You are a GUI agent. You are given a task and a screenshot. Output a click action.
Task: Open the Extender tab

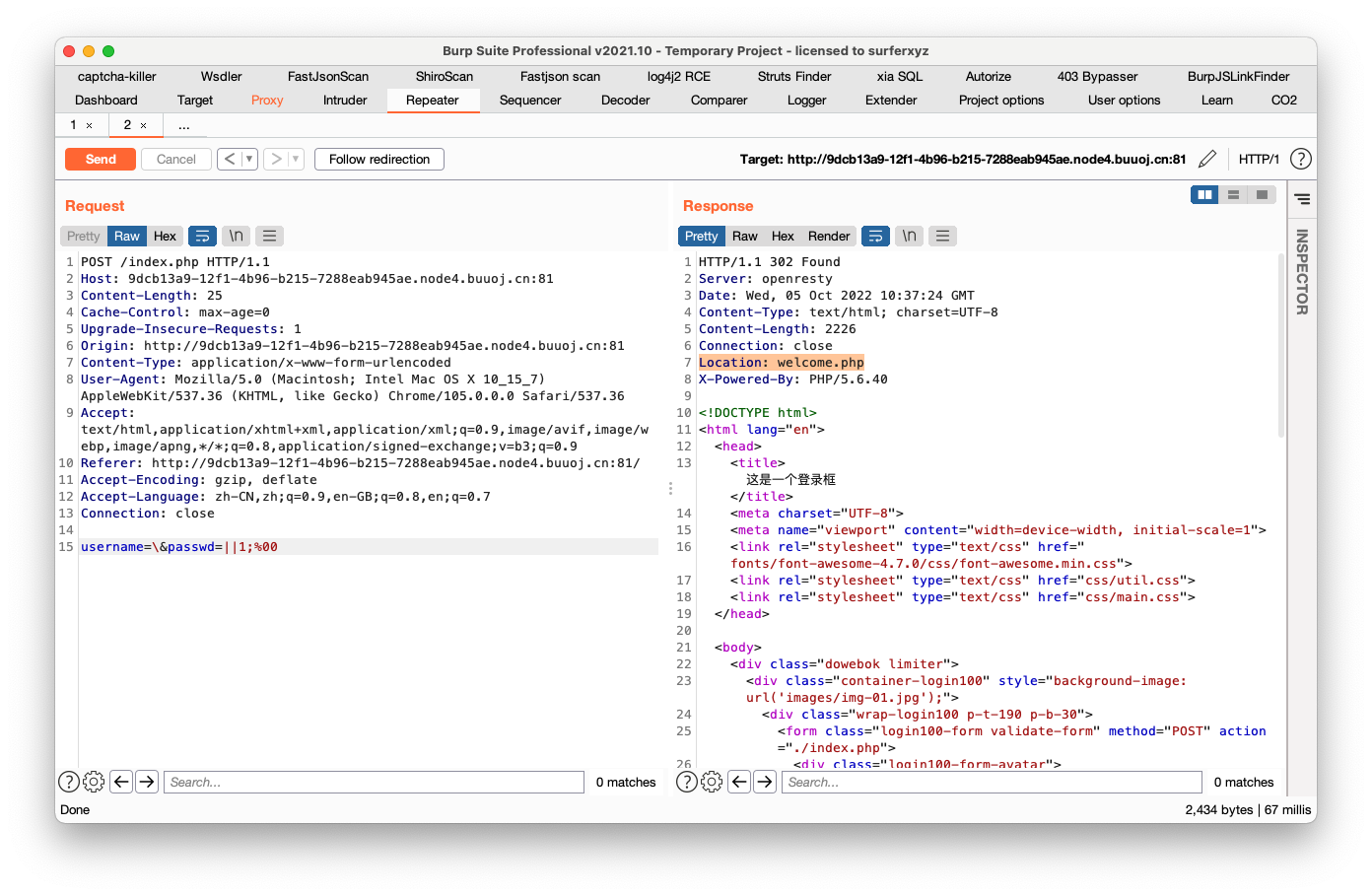point(891,100)
